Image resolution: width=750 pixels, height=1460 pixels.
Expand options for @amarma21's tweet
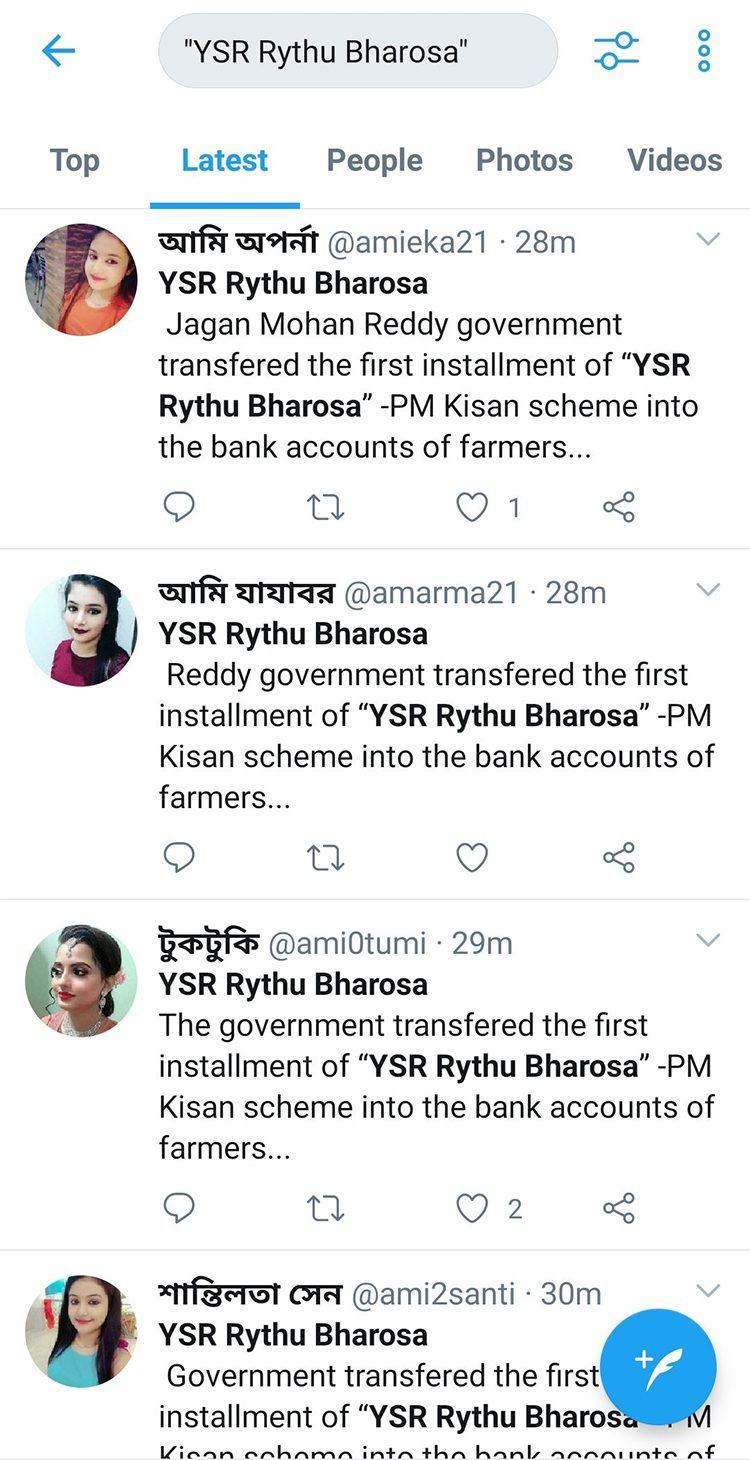point(708,590)
